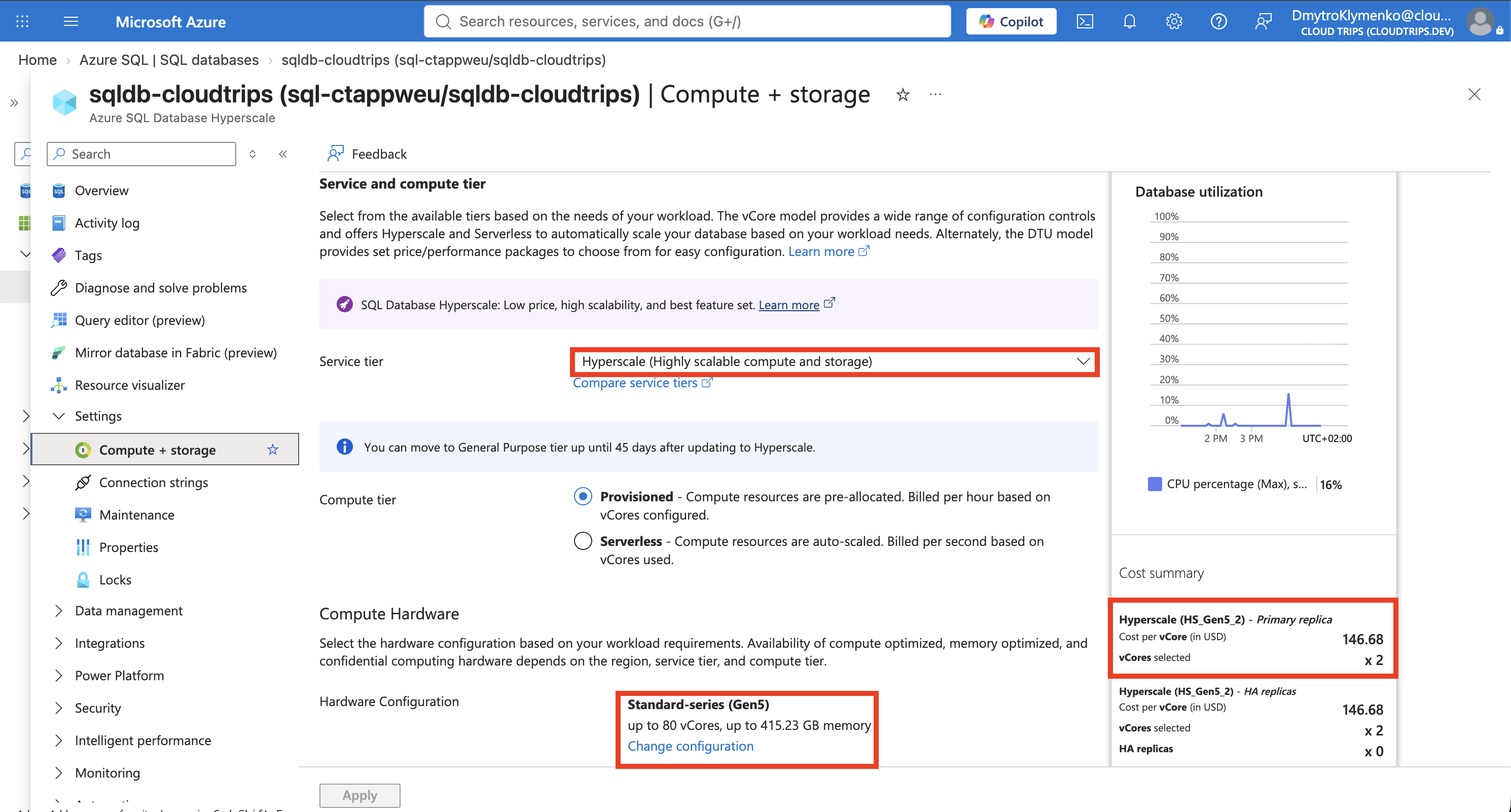Open the Properties settings page
The width and height of the screenshot is (1511, 812).
click(x=128, y=547)
